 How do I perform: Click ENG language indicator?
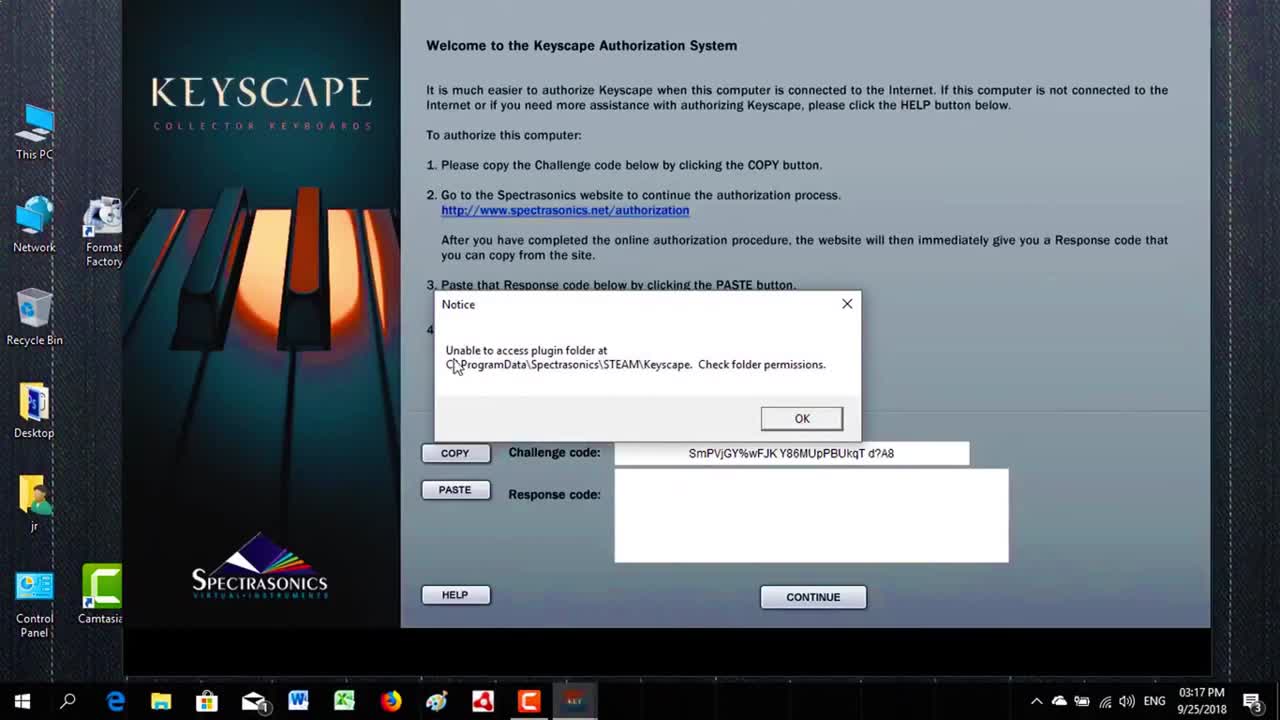[1155, 701]
